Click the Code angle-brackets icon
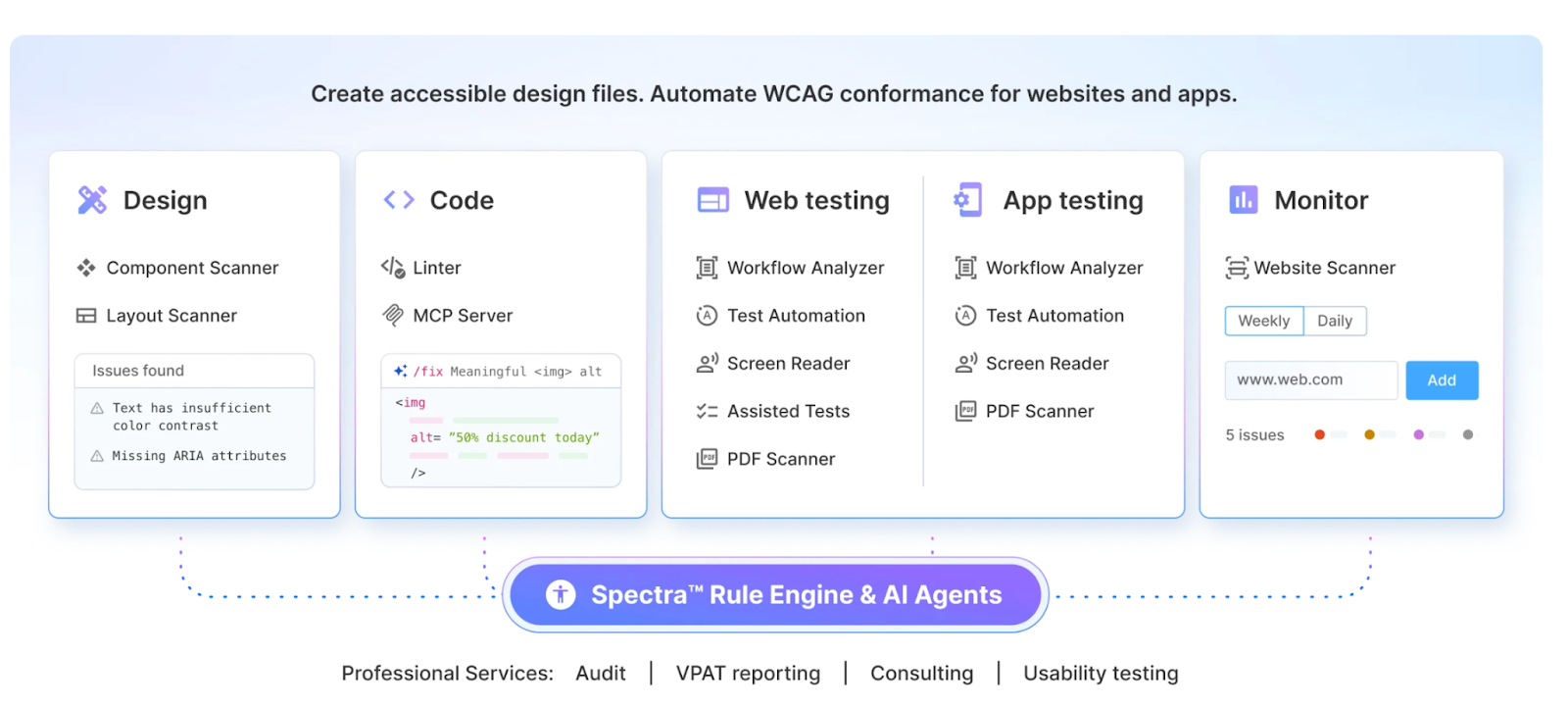The height and width of the screenshot is (706, 1568). (399, 200)
